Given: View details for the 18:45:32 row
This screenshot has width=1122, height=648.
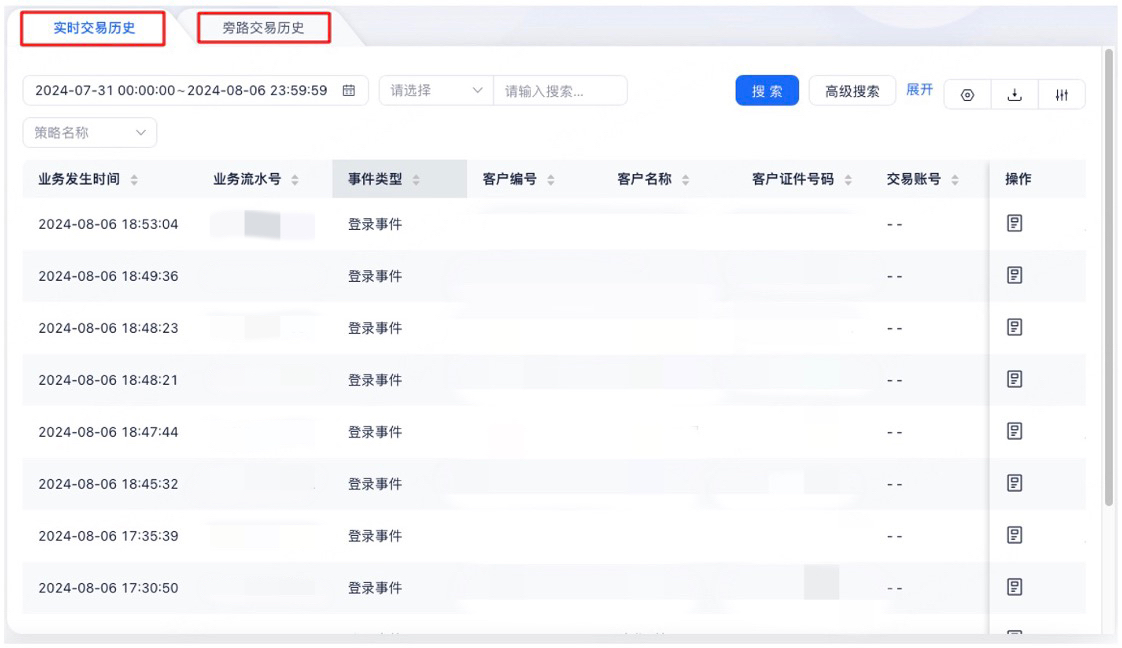Looking at the screenshot, I should tap(1014, 483).
